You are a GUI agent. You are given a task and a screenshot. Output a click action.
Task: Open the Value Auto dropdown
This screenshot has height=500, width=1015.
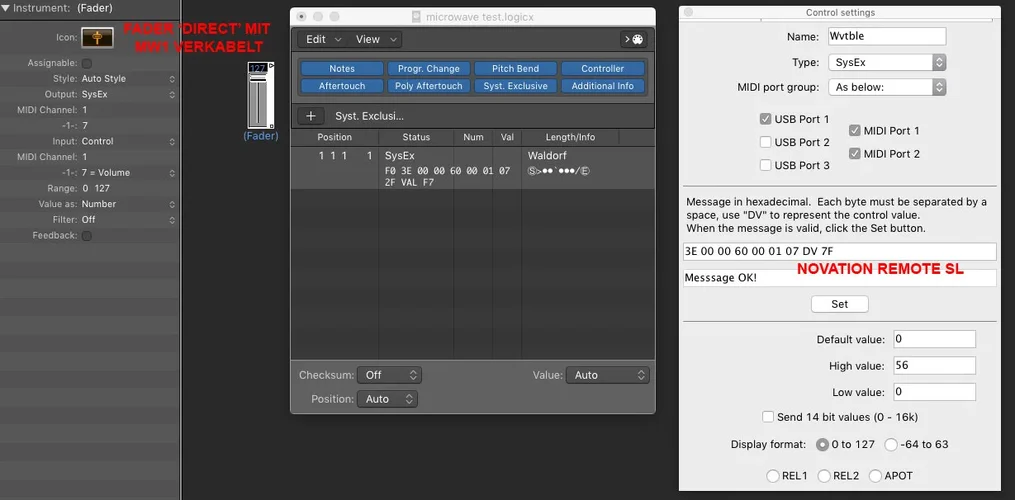coord(607,375)
